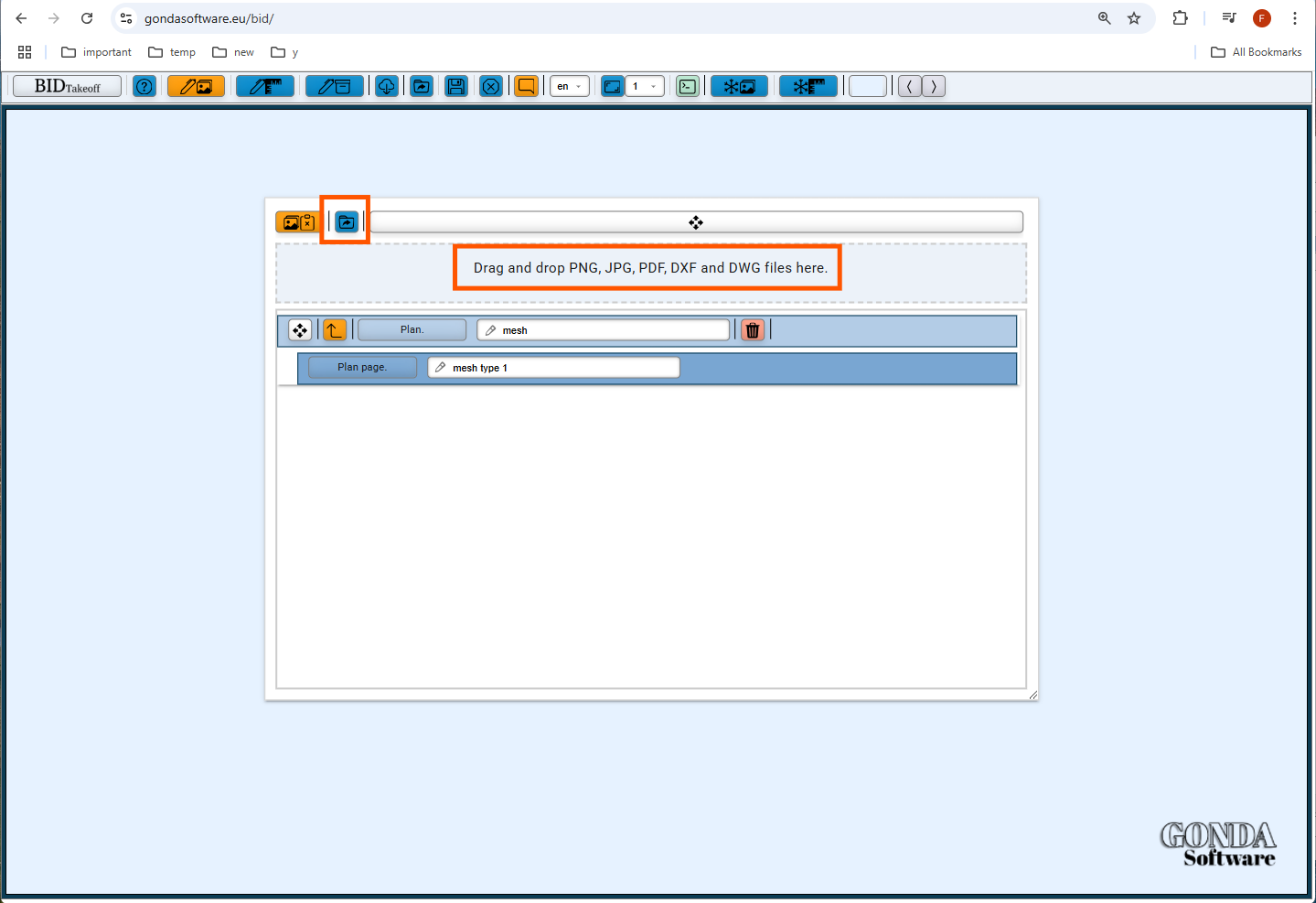Click the 'mesh type 1' input field
Viewport: 1316px width, 903px height.
[554, 367]
